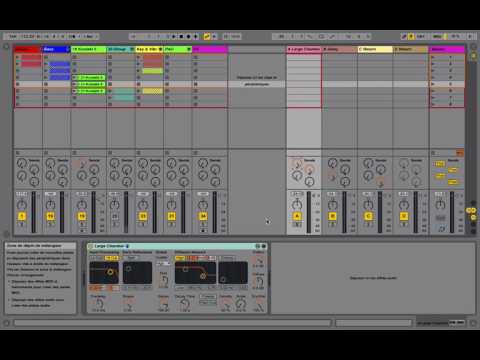Select the Bass track header
The height and width of the screenshot is (360, 480).
point(56,49)
